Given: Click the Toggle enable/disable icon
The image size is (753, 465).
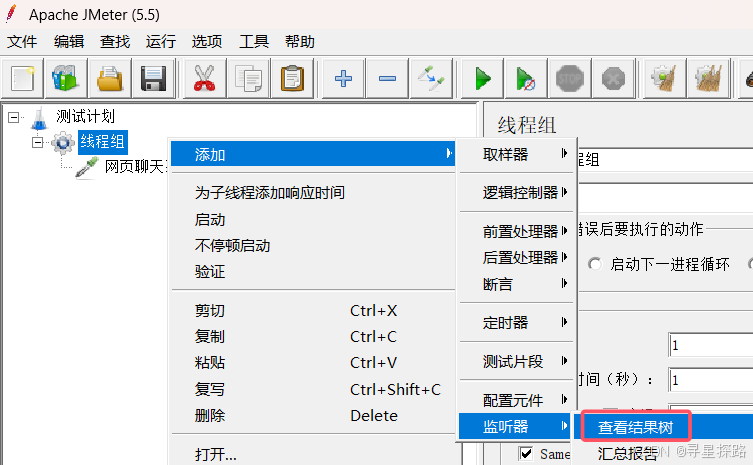Looking at the screenshot, I should point(431,78).
